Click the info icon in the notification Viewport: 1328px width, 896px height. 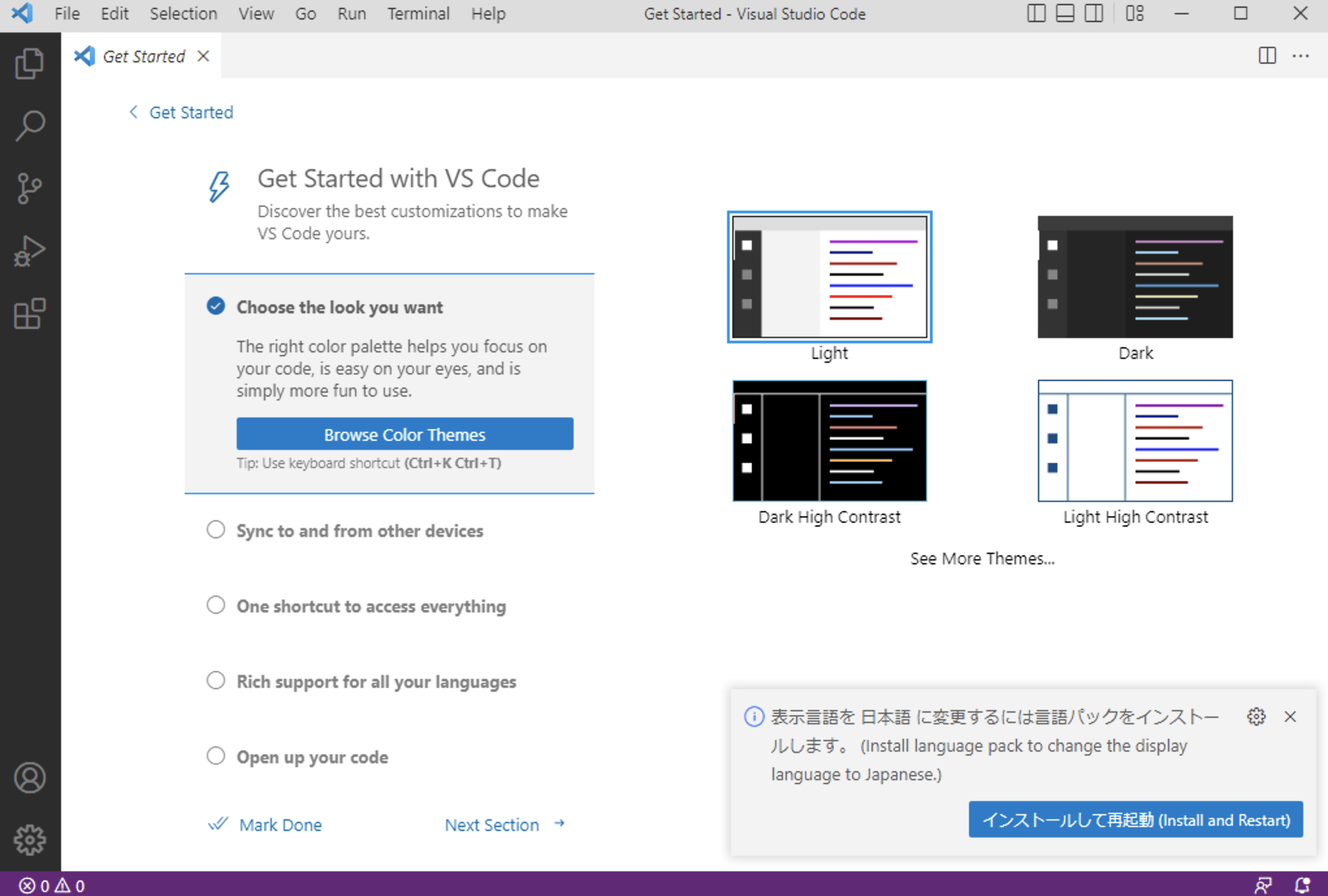[754, 717]
